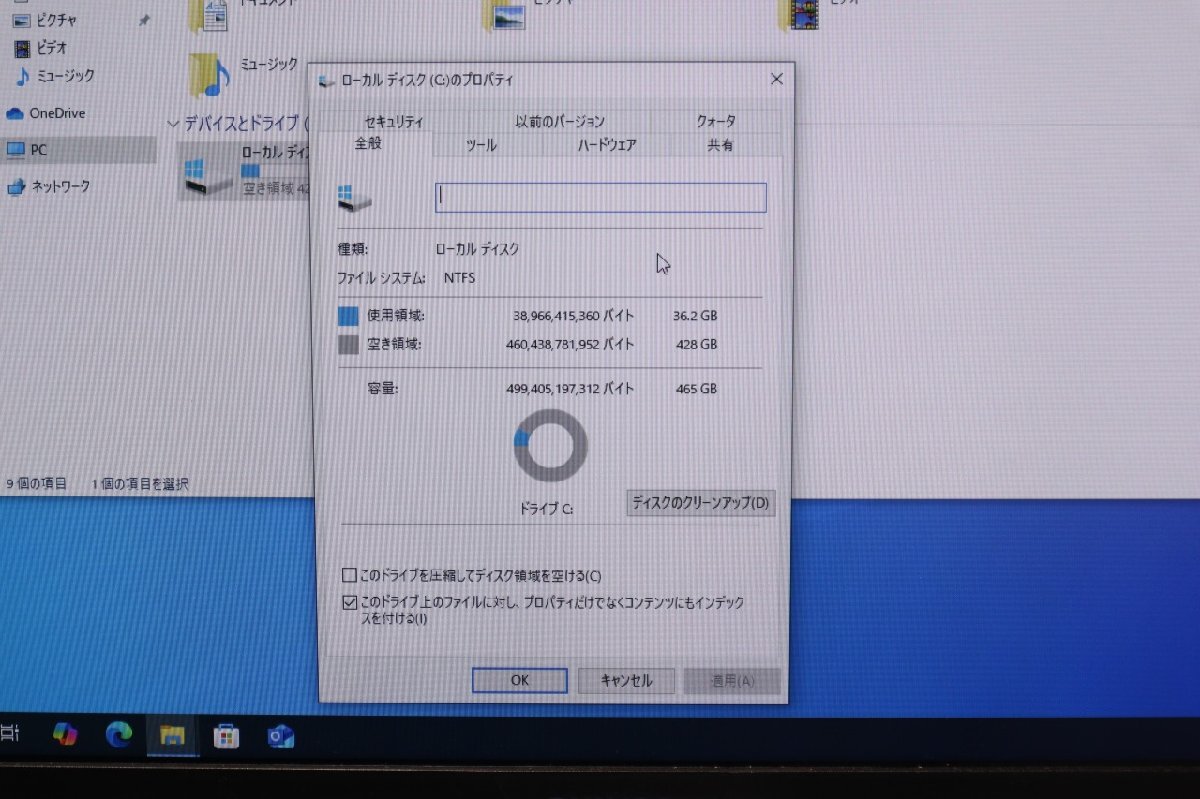The width and height of the screenshot is (1200, 799).
Task: Click the drive icon beside the volume name field
Action: pyautogui.click(x=354, y=197)
